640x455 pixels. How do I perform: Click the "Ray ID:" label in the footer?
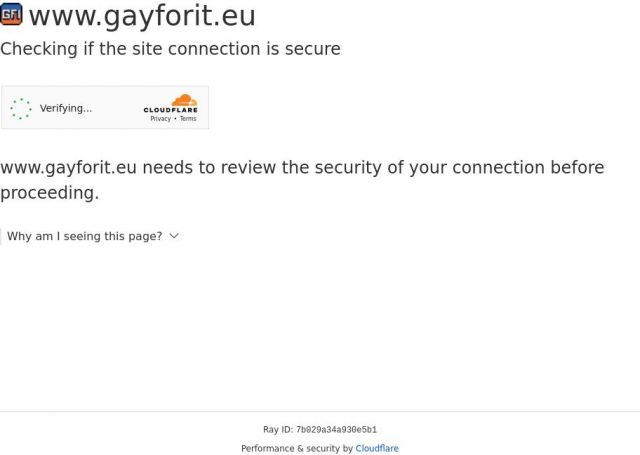tap(278, 430)
